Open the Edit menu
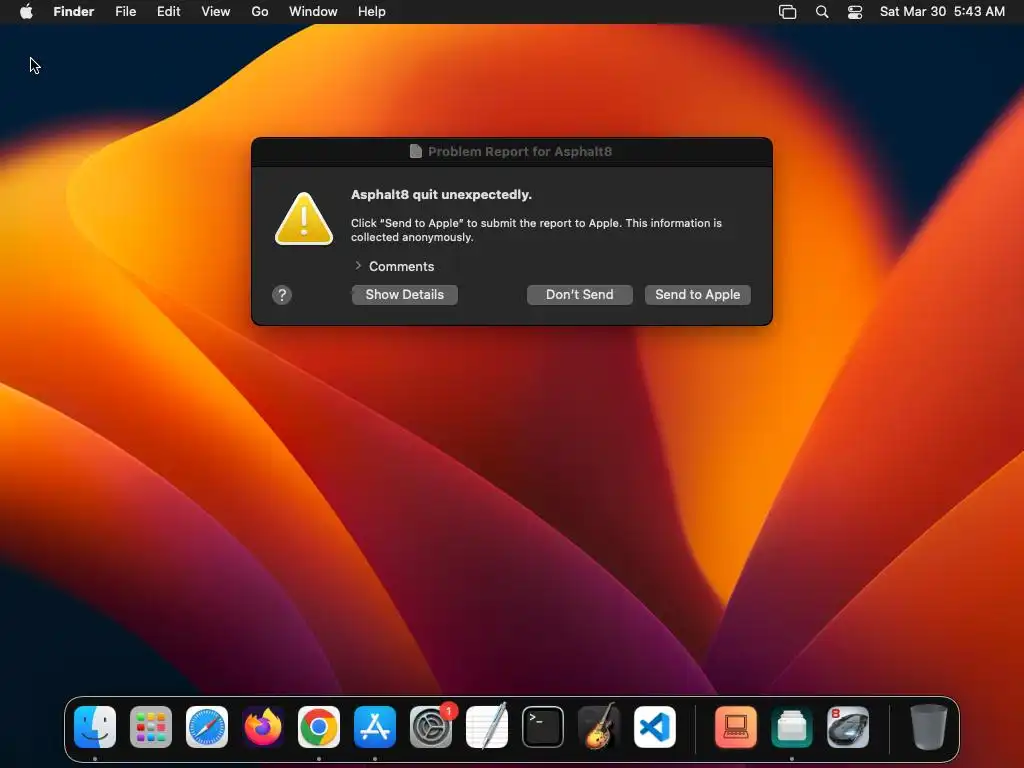The height and width of the screenshot is (768, 1024). pos(168,12)
